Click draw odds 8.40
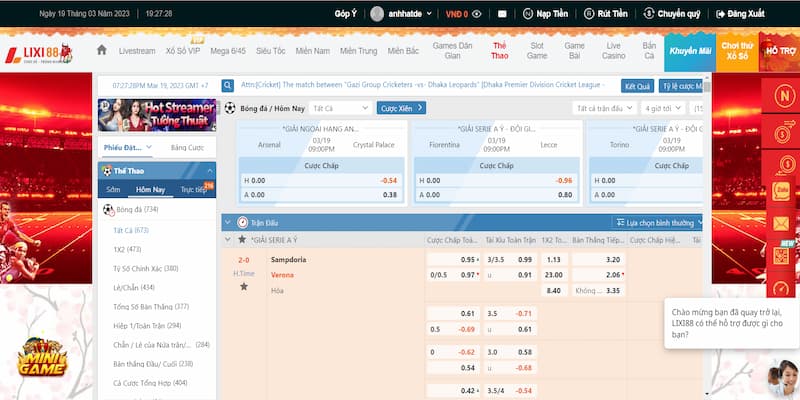The image size is (800, 400). pos(554,290)
